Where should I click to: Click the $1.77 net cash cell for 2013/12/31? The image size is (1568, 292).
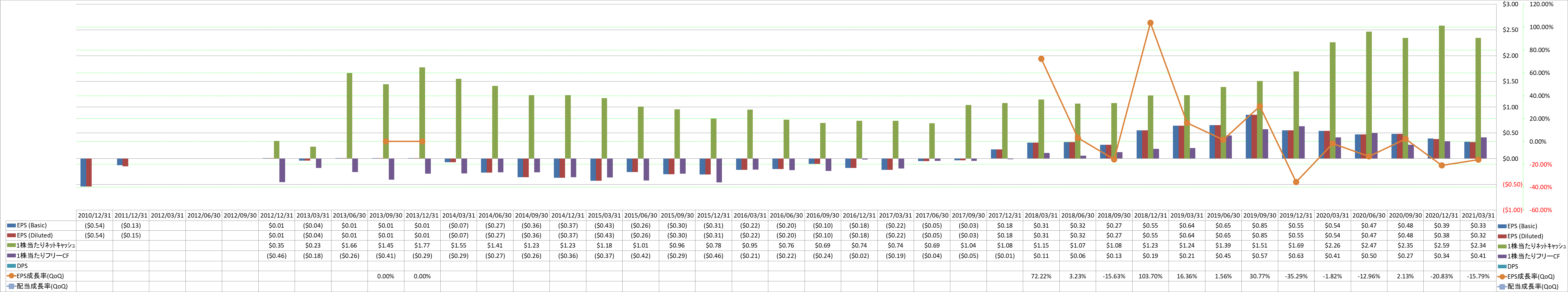pyautogui.click(x=422, y=246)
